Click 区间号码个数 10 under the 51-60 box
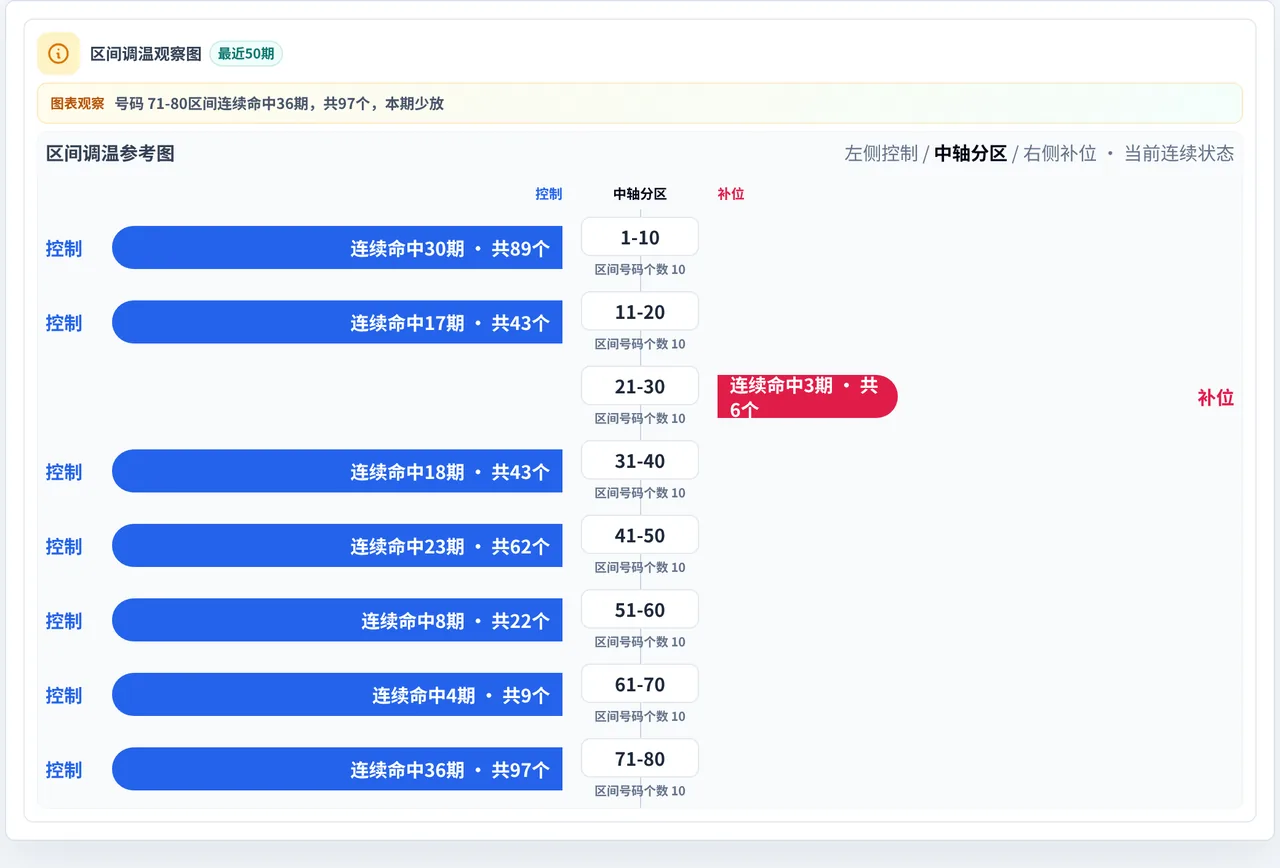The image size is (1280, 868). pos(640,642)
